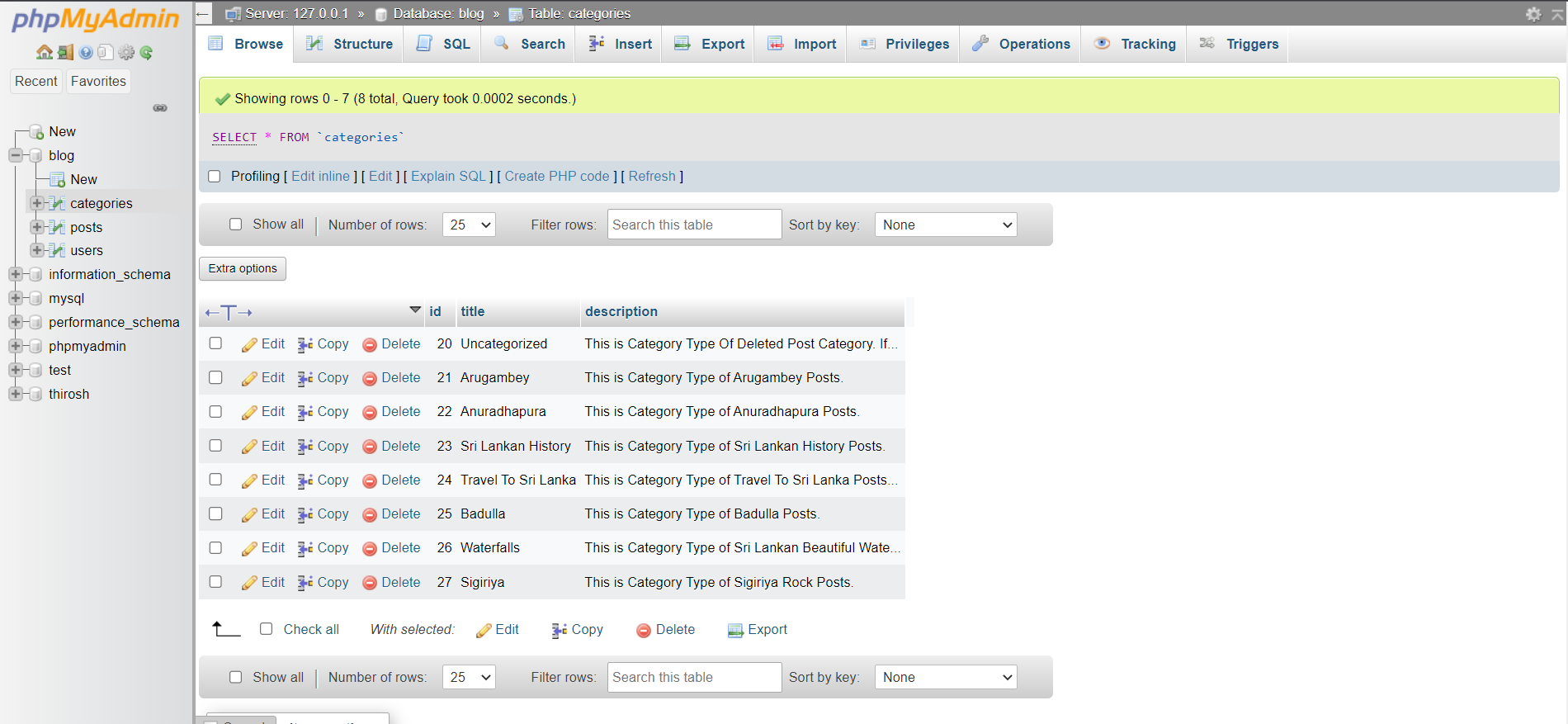
Task: Click the pencil Edit icon for Waterfalls row
Action: [249, 549]
